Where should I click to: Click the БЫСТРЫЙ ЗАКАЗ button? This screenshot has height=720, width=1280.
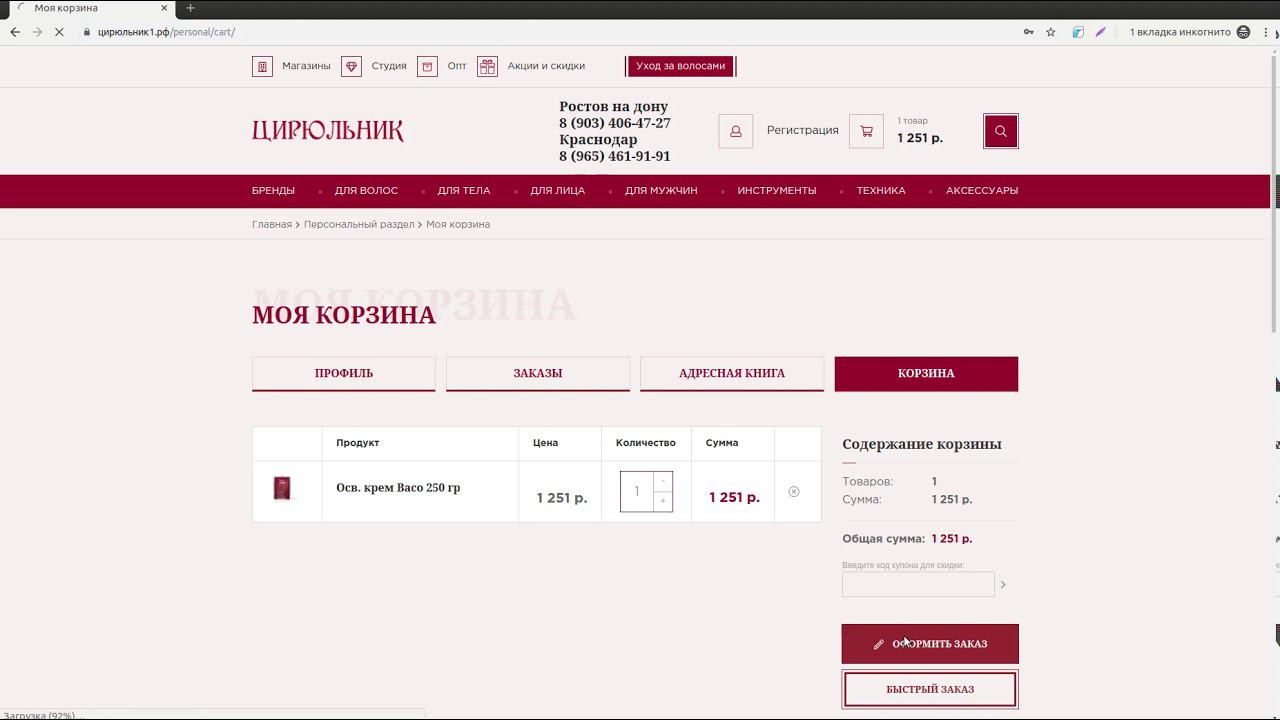pyautogui.click(x=930, y=689)
